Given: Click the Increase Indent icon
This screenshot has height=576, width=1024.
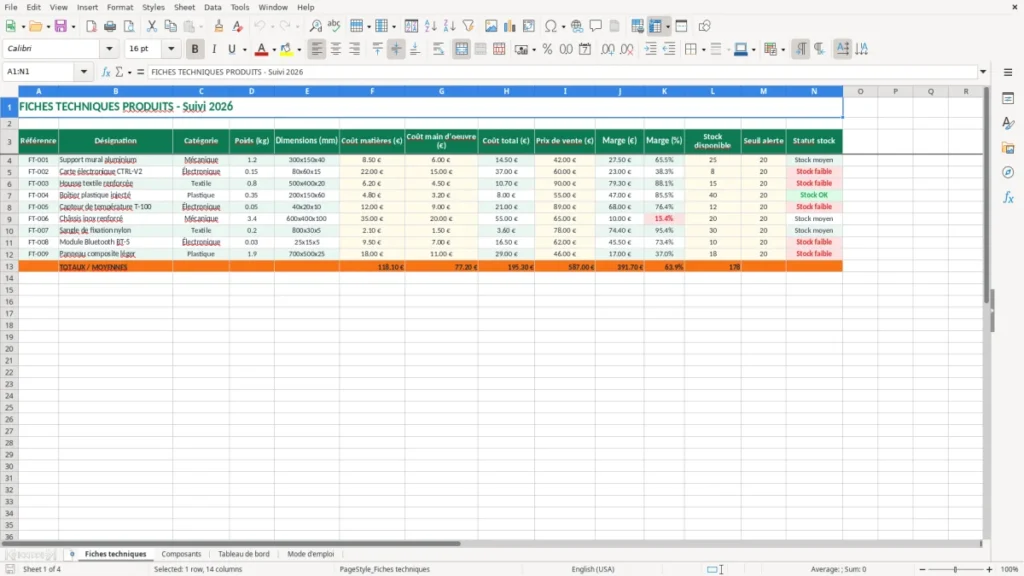Looking at the screenshot, I should tap(650, 49).
